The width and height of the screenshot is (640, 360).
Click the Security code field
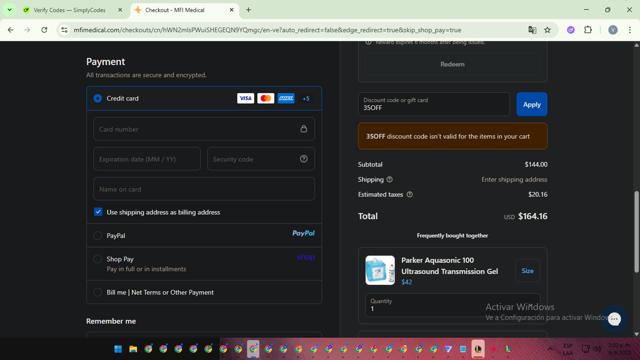tap(261, 159)
